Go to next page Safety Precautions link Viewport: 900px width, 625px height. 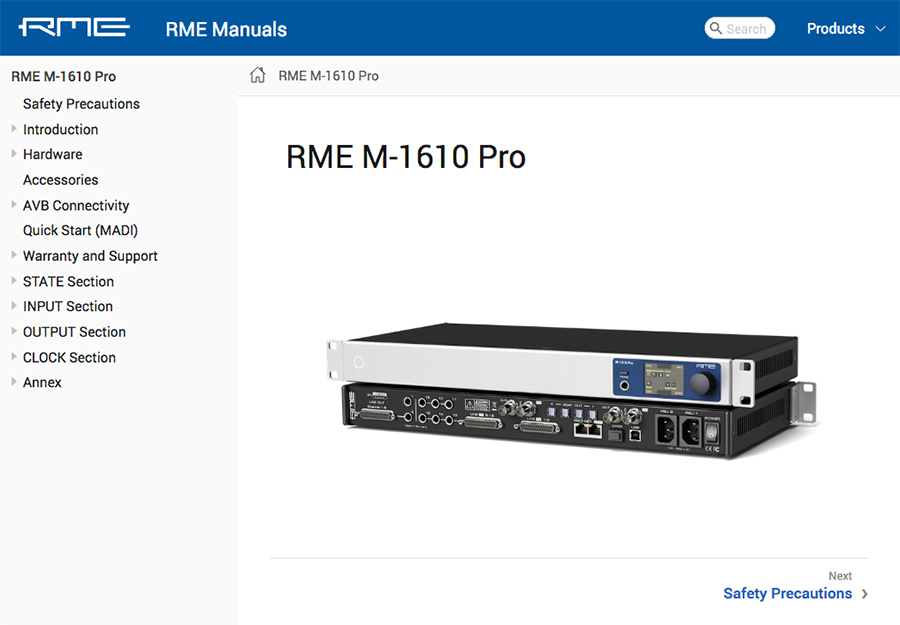point(788,593)
